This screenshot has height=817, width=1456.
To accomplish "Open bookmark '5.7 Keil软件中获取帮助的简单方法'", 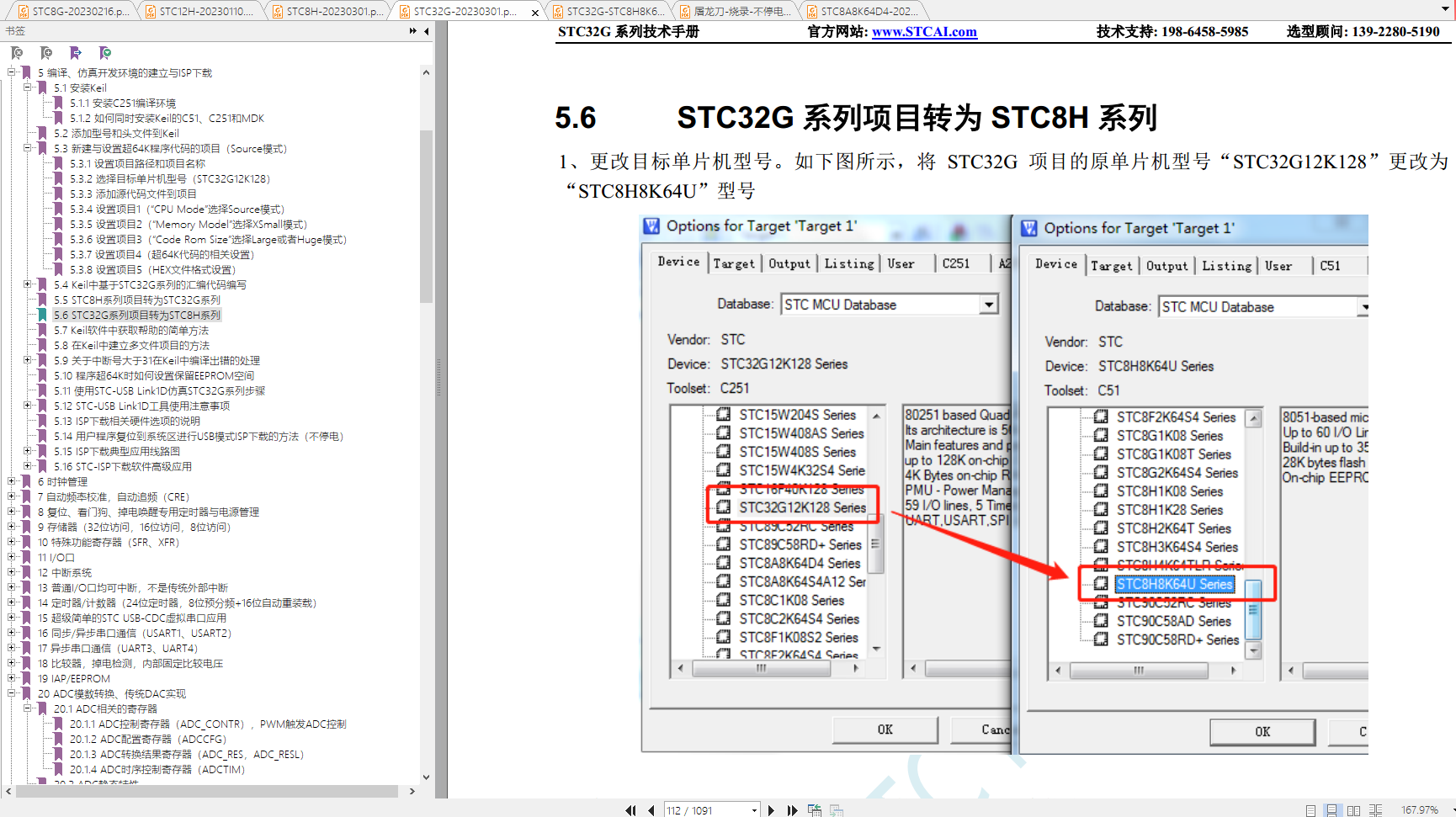I will pos(131,331).
